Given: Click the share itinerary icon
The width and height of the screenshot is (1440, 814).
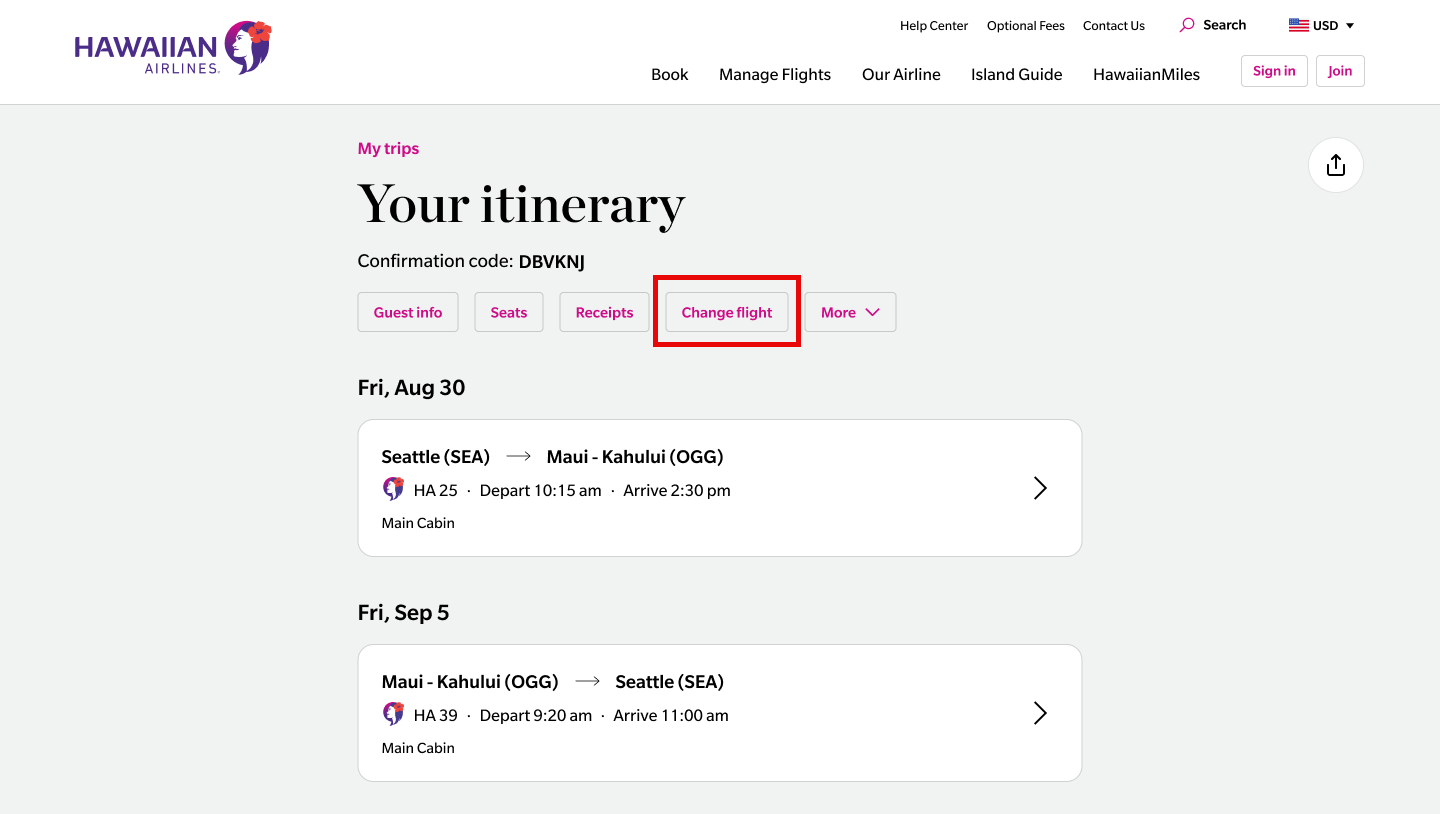Looking at the screenshot, I should (x=1335, y=165).
